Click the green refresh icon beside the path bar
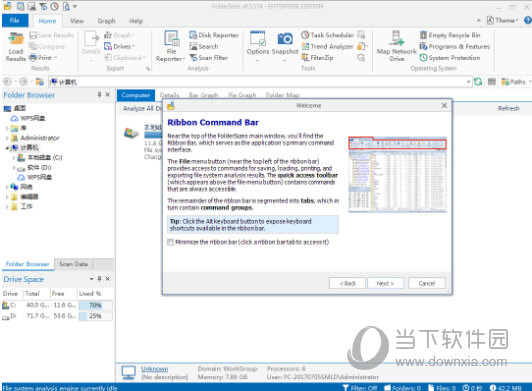This screenshot has height=391, width=532. click(x=478, y=81)
